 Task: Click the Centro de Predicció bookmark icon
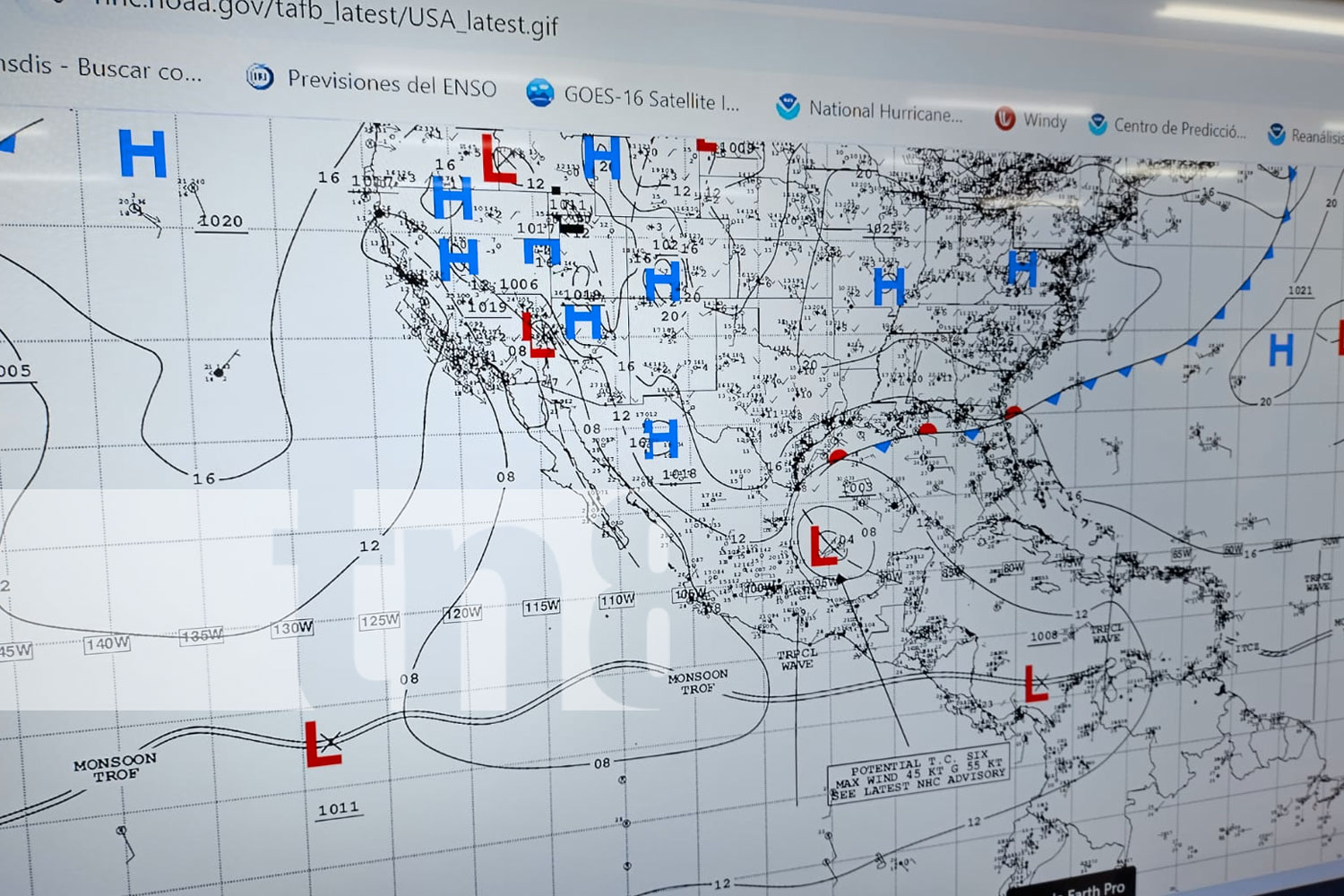(1097, 125)
